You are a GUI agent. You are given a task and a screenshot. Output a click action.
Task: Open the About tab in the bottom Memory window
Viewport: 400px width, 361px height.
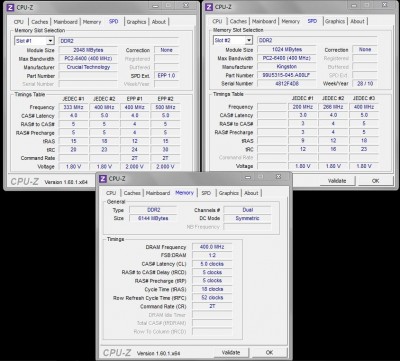pos(251,193)
